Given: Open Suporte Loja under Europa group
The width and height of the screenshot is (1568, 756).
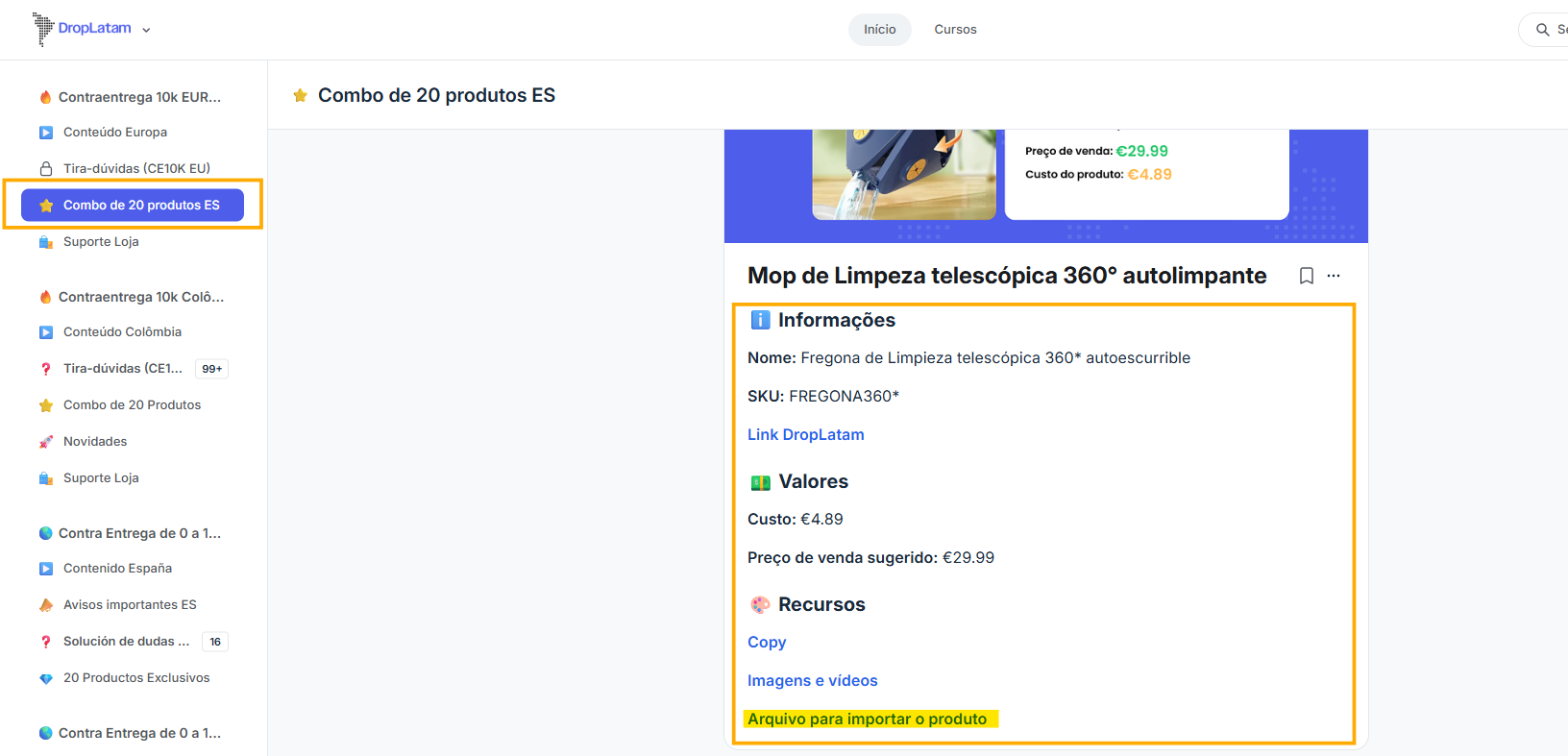Looking at the screenshot, I should (101, 242).
